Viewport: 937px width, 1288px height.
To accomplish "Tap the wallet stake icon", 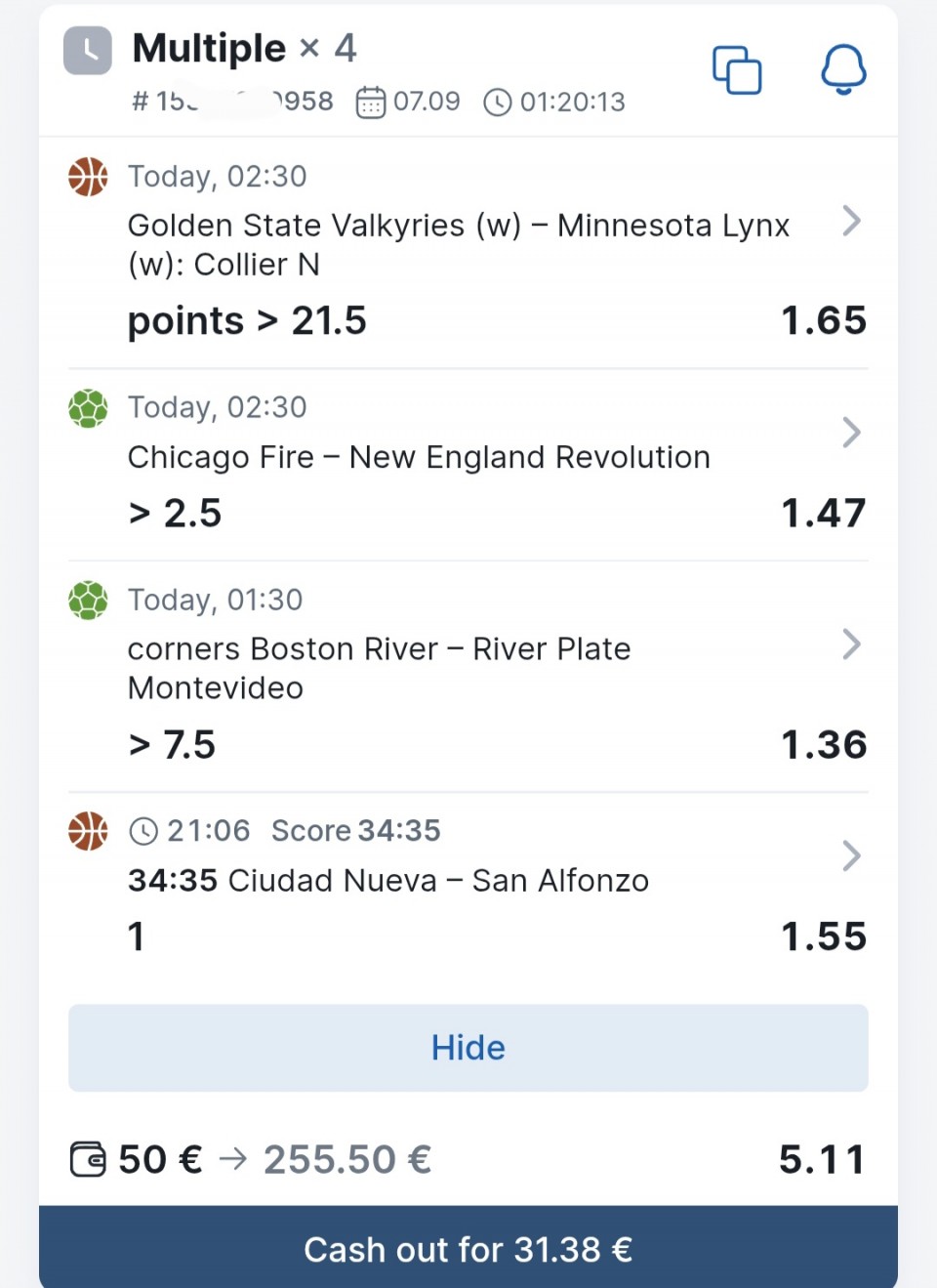I will 88,1160.
